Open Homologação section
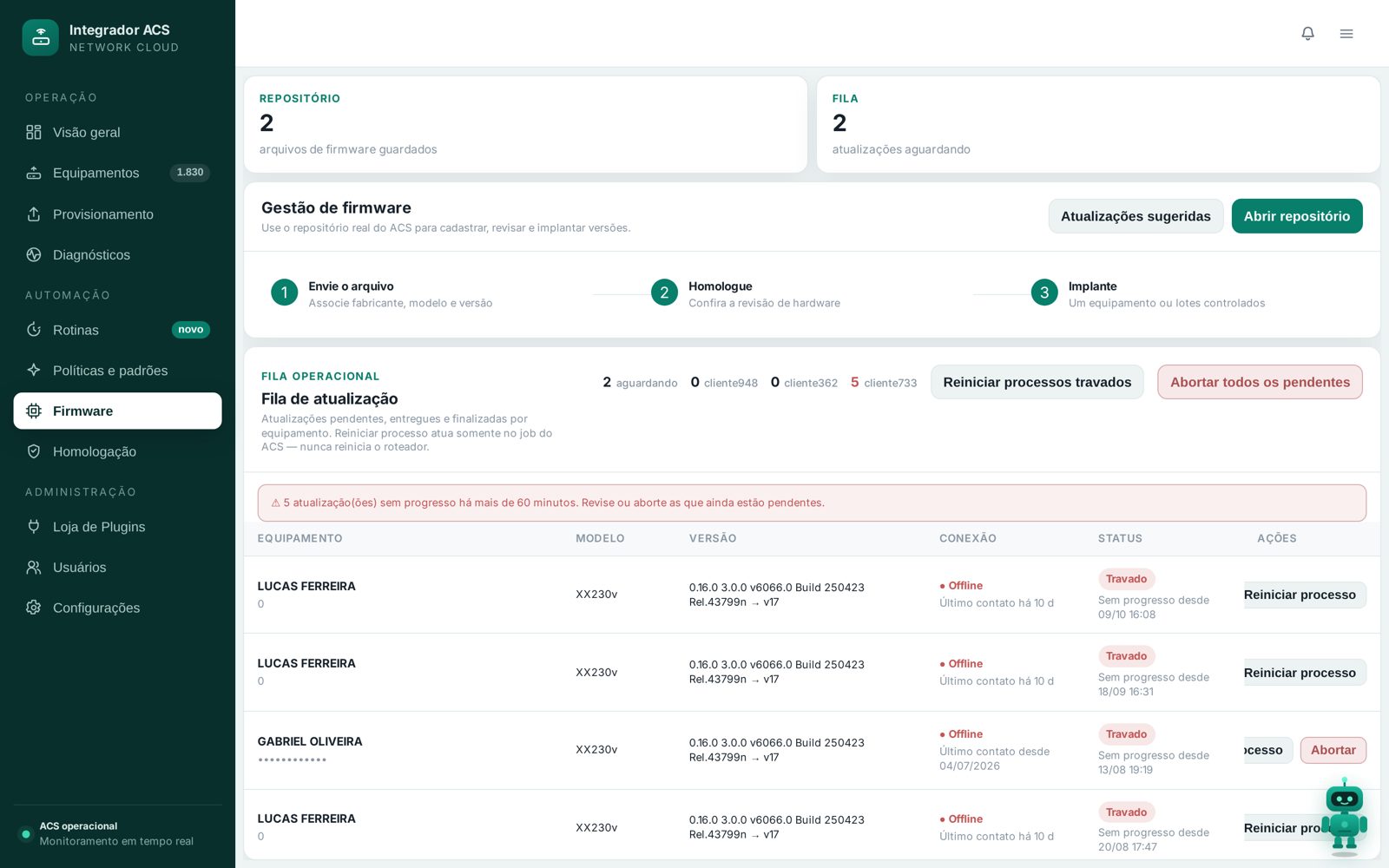1389x868 pixels. [x=117, y=451]
